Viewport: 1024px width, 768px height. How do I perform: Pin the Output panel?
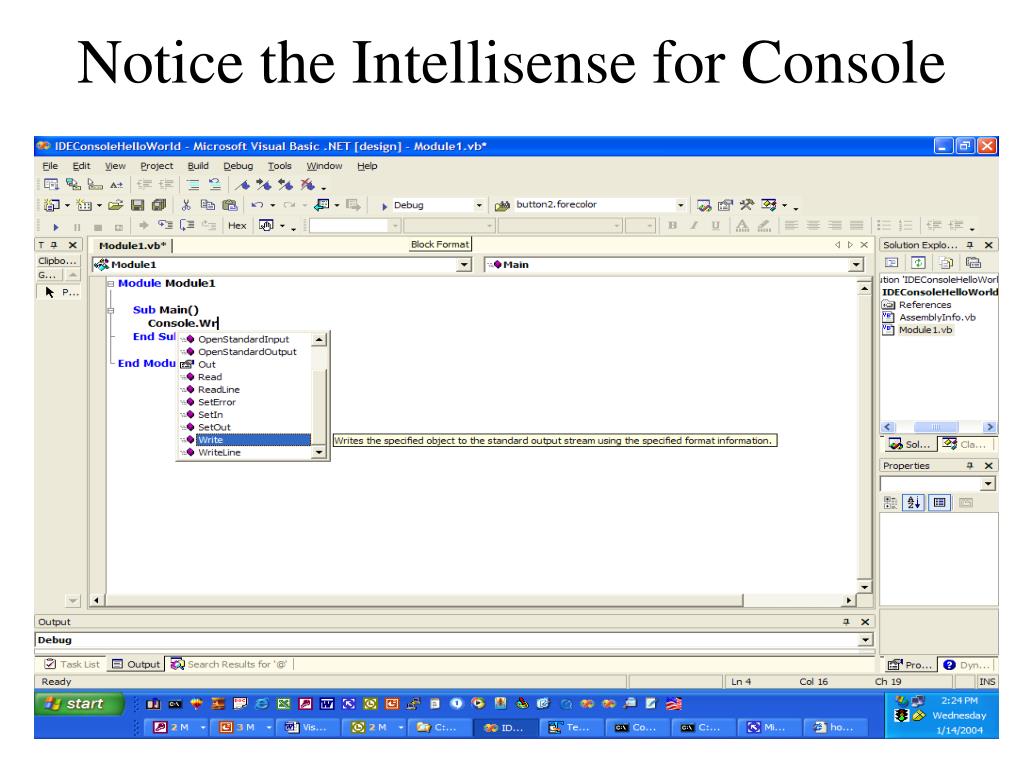(846, 622)
